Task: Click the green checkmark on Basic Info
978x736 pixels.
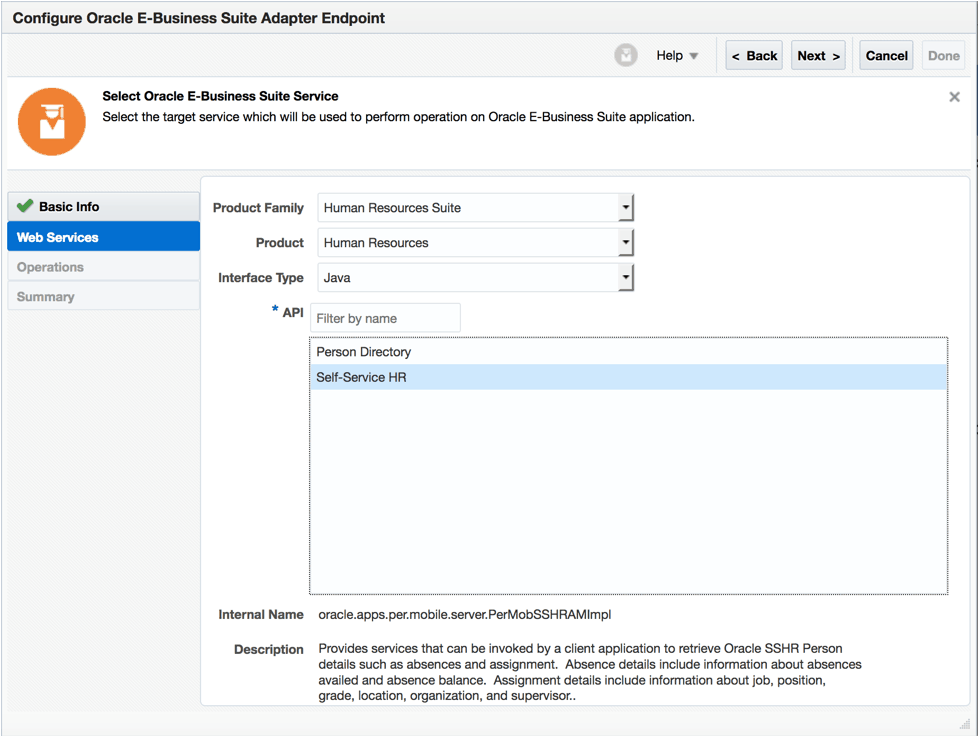Action: (x=25, y=206)
